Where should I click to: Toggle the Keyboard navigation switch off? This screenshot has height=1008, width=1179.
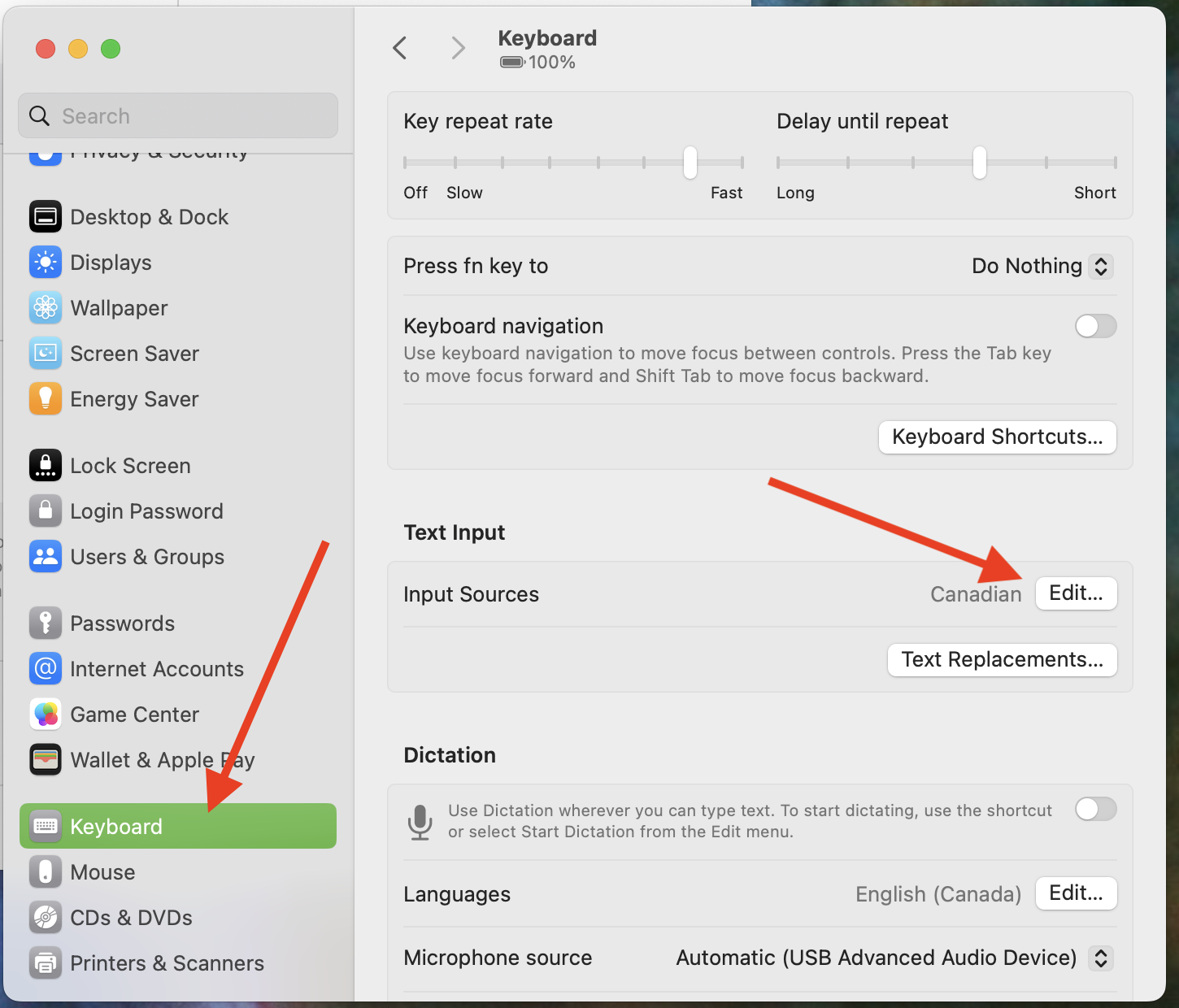click(1095, 326)
